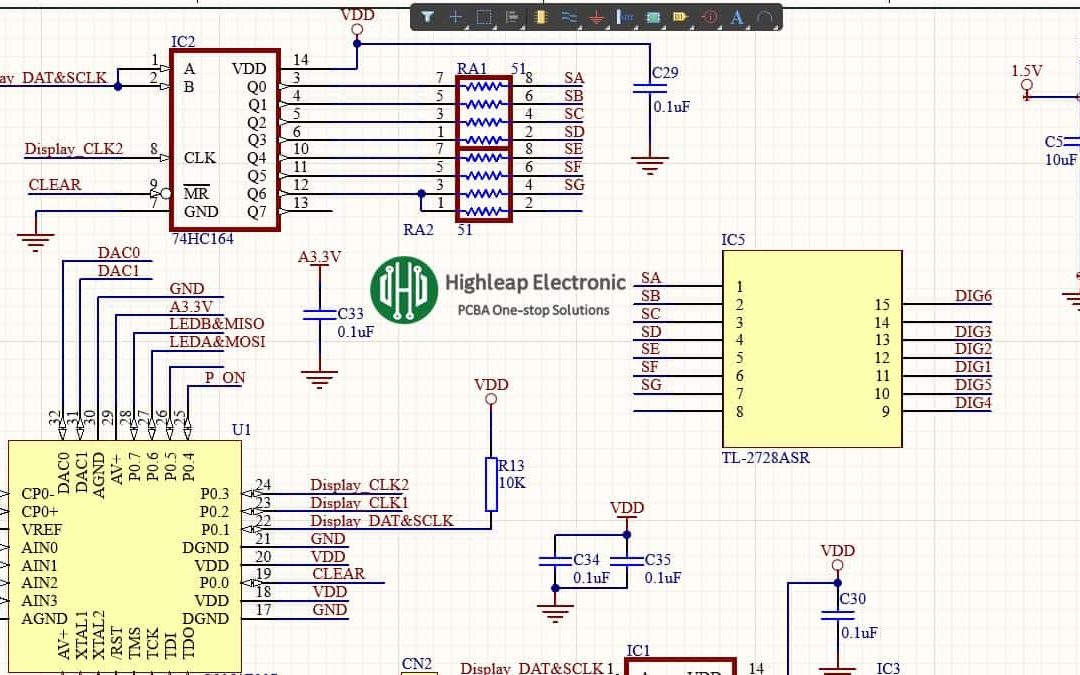Select capacitor C34 symbol
Viewport: 1080px width, 675px height.
pyautogui.click(x=555, y=561)
